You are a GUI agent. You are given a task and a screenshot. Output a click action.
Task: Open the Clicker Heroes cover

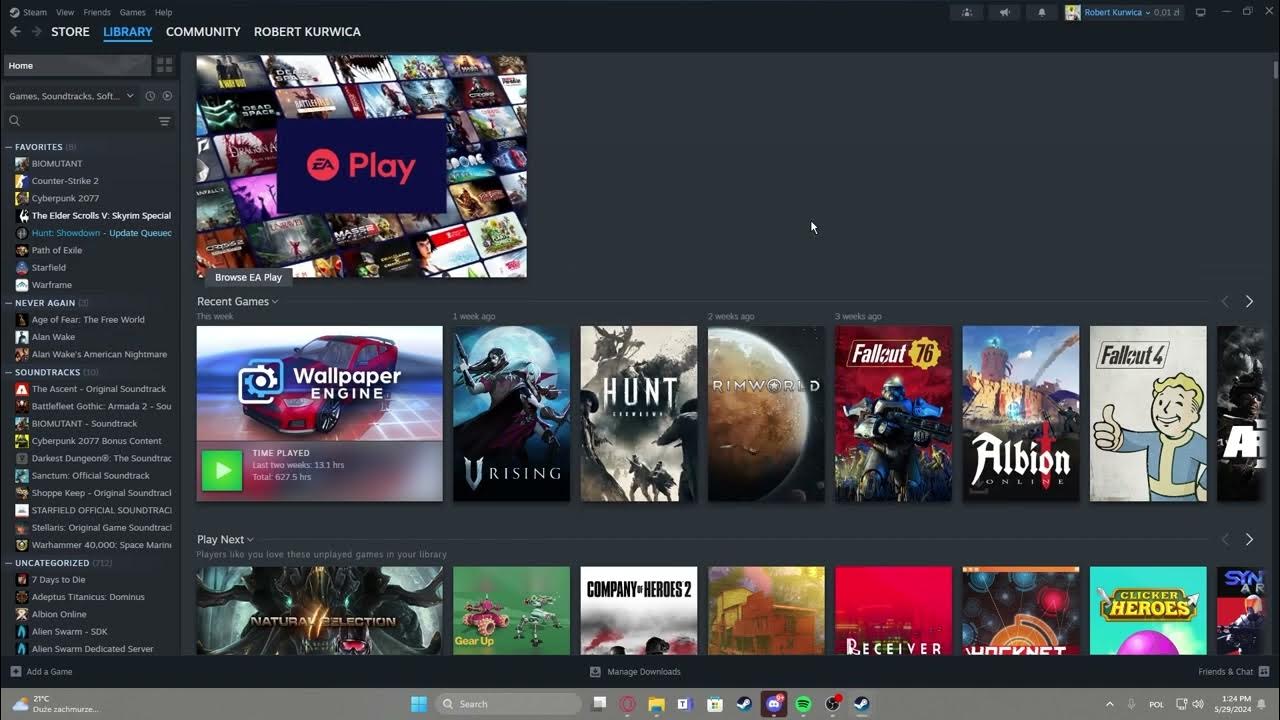[1148, 611]
